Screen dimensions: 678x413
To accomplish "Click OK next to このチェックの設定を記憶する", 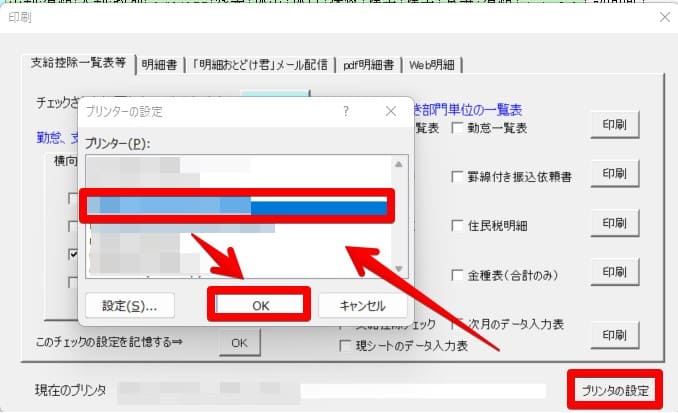I will pos(239,341).
